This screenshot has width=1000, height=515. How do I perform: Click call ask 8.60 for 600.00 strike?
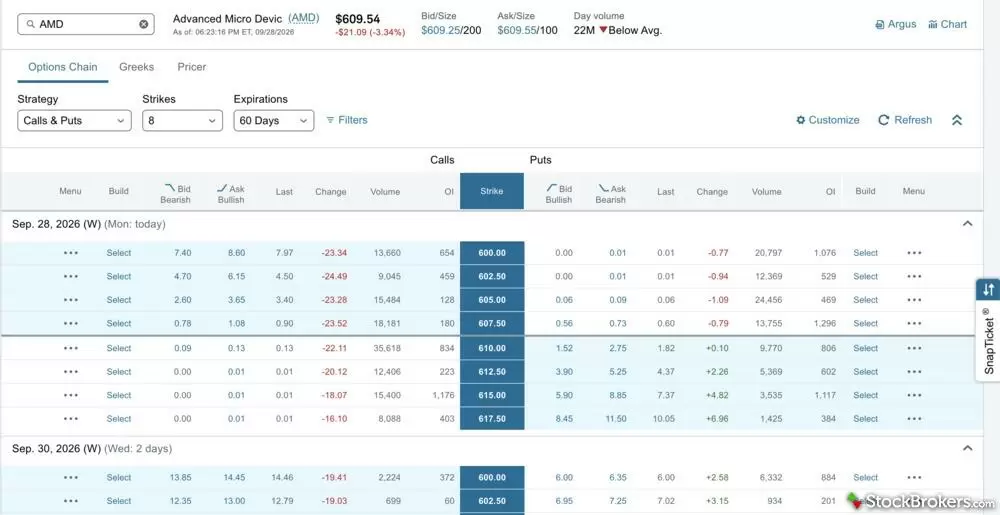[236, 253]
